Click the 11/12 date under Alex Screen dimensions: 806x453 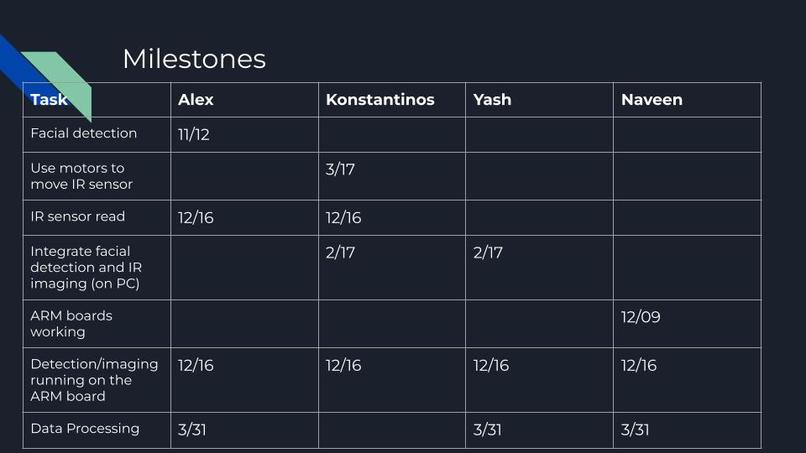[x=194, y=135]
